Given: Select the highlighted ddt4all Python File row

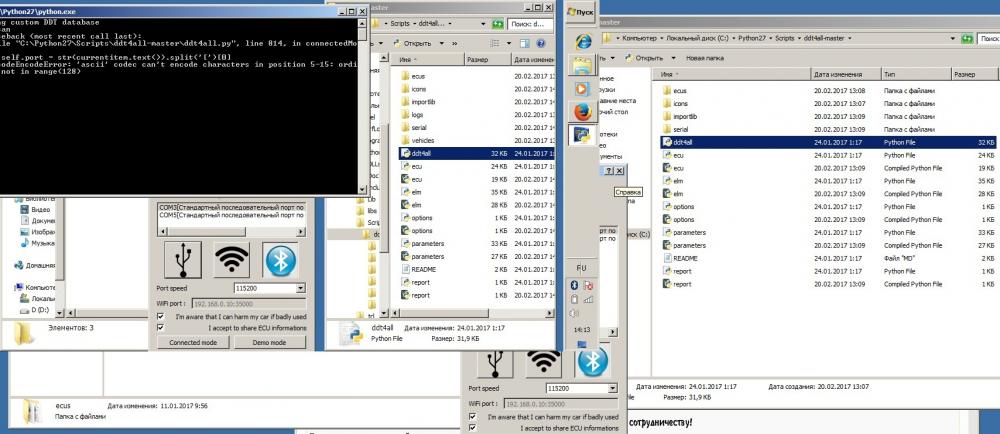Looking at the screenshot, I should [x=828, y=142].
